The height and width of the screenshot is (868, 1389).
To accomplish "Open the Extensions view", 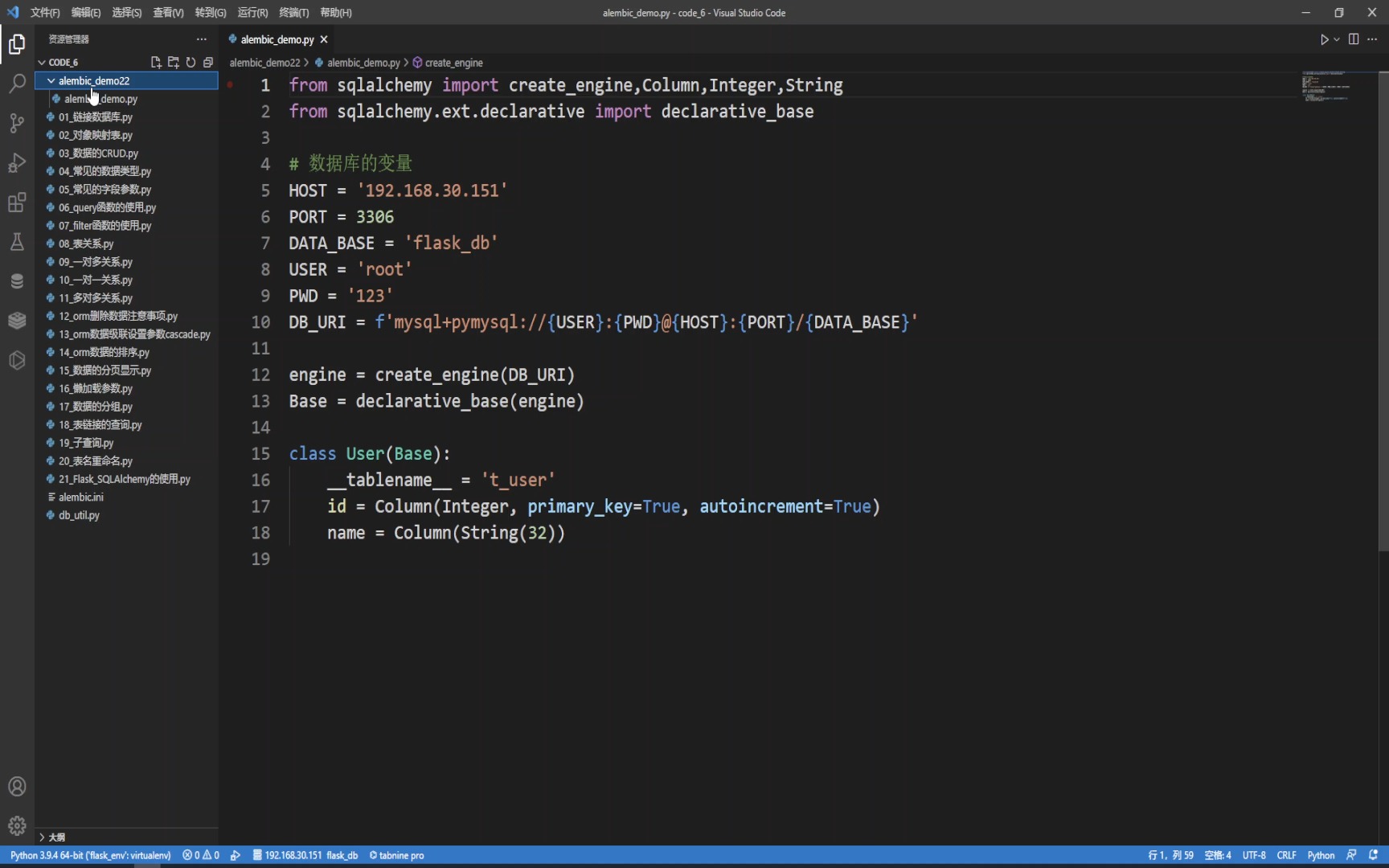I will [x=17, y=202].
